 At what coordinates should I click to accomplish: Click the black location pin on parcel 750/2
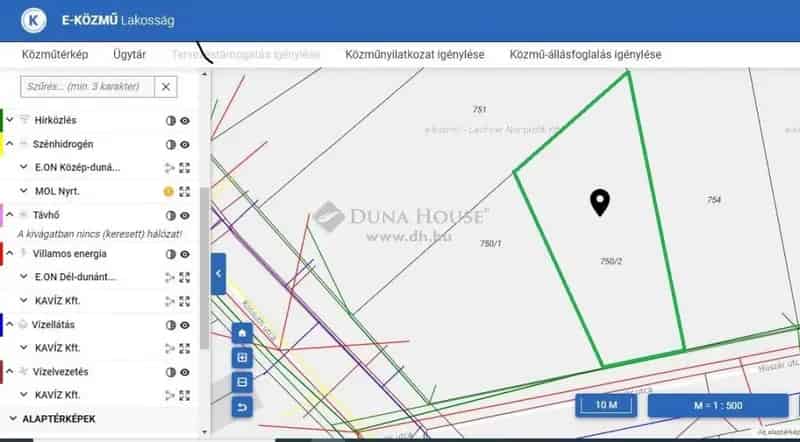point(600,202)
